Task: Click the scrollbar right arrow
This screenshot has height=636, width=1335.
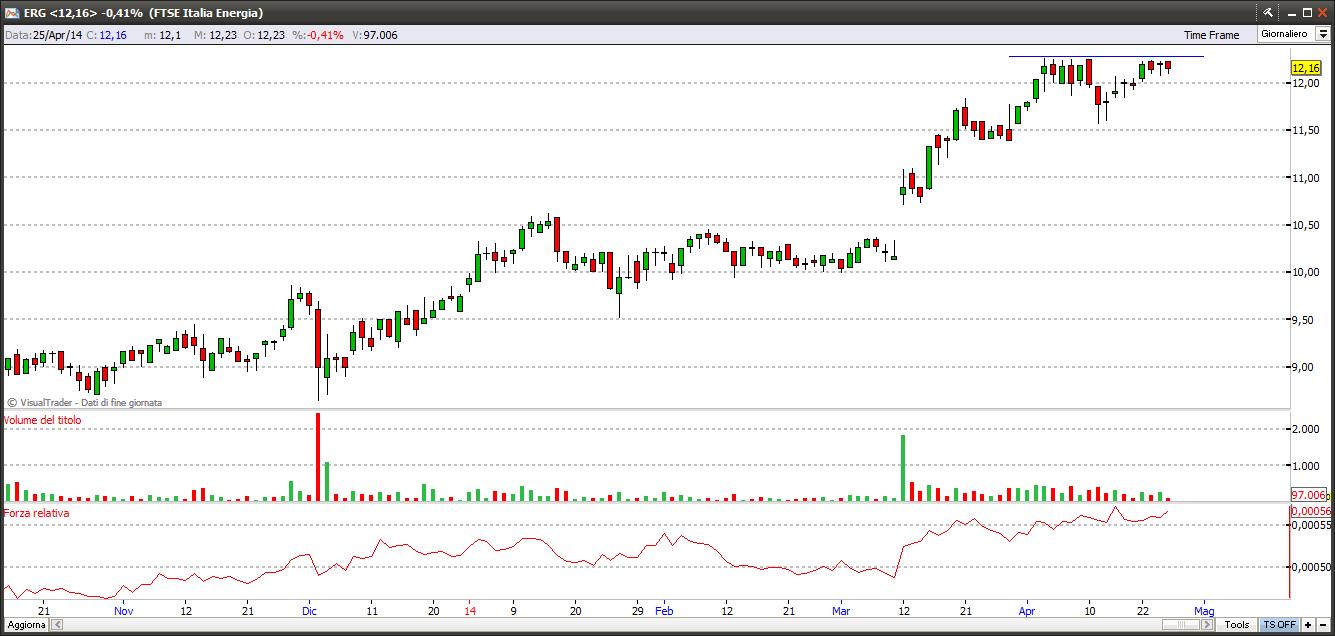Action: click(x=1209, y=625)
